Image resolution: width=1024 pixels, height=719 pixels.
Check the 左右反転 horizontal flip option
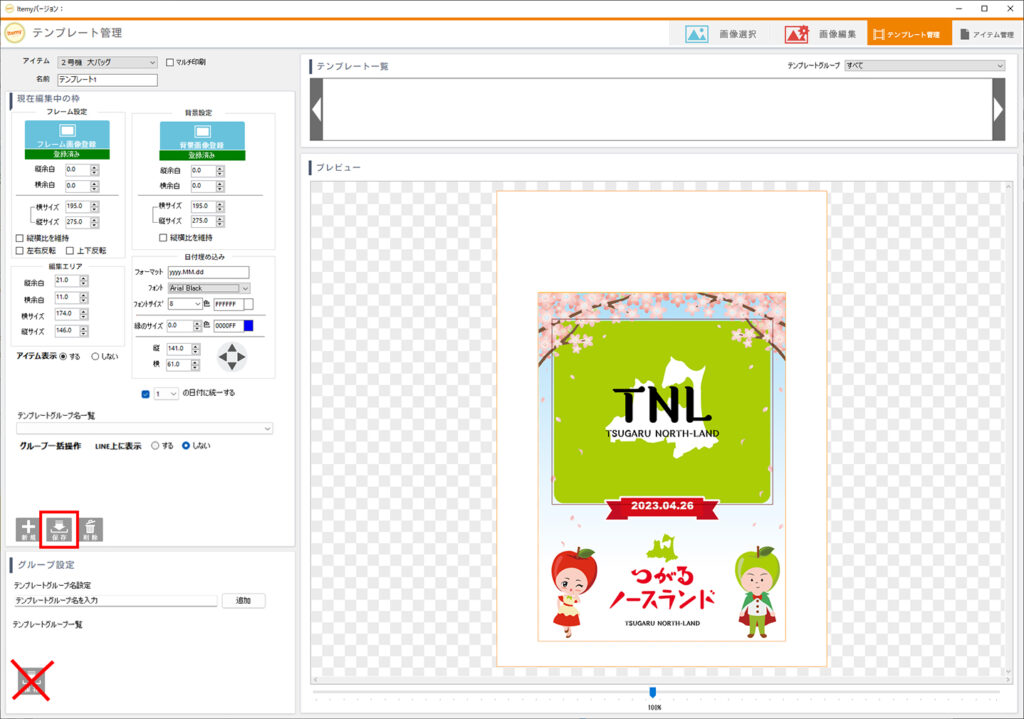[21, 251]
